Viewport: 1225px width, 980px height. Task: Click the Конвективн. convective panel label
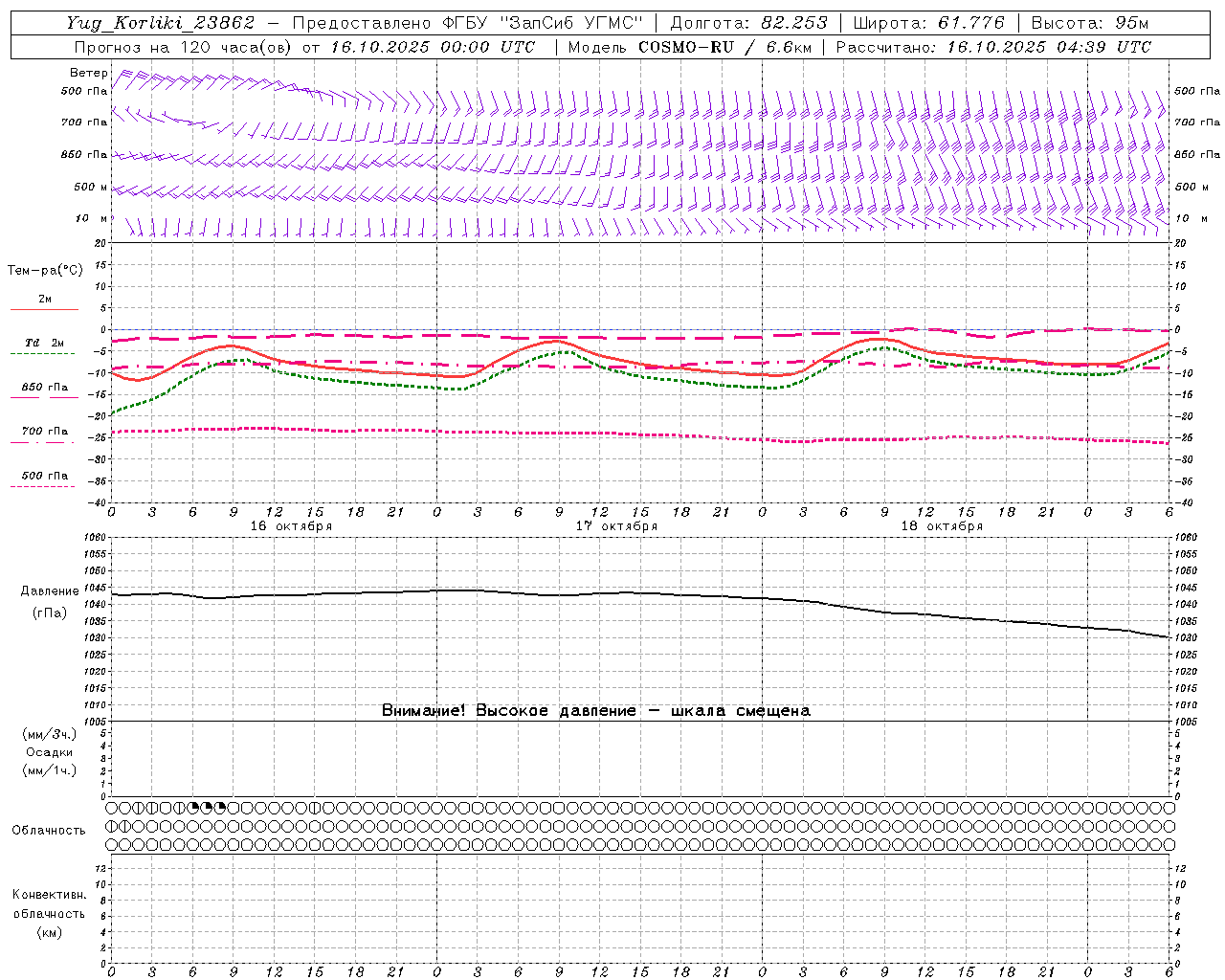[x=49, y=895]
